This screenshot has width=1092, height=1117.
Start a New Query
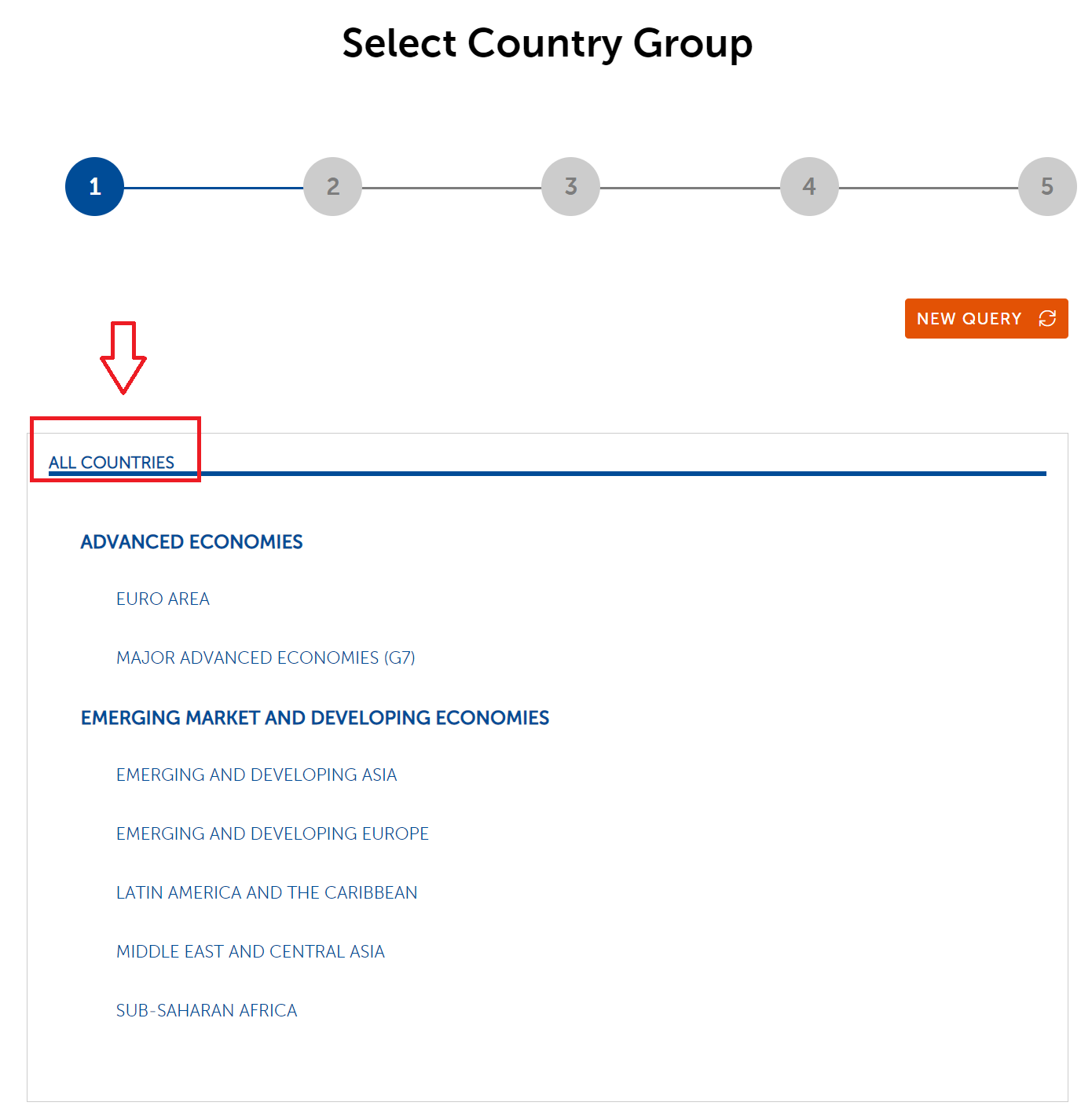969,319
